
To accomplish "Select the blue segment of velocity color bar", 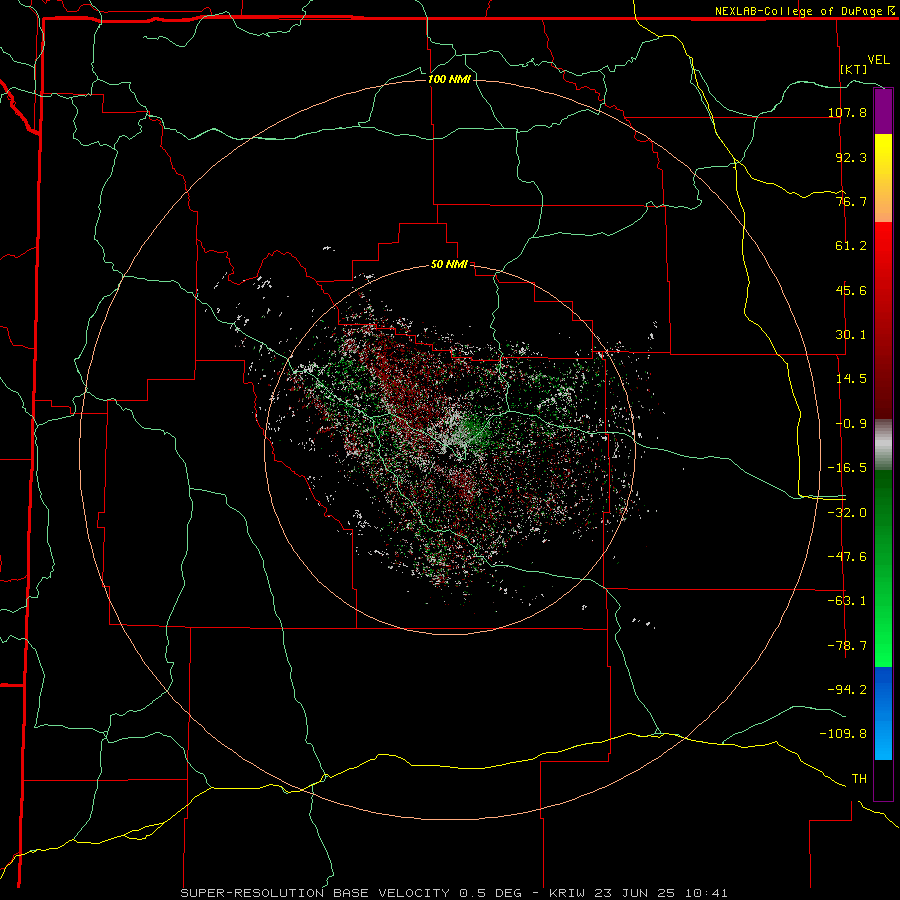I will [x=883, y=713].
